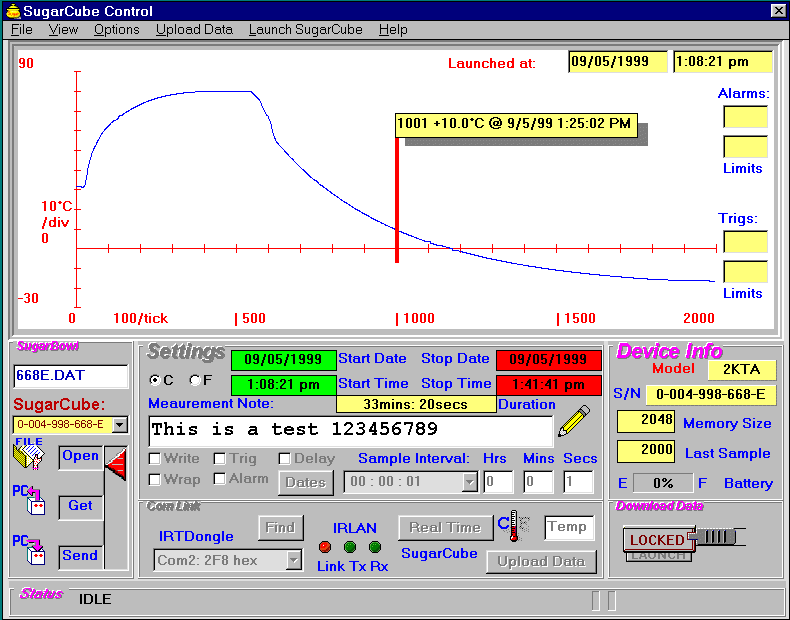Toggle the Wrap checkbox
Viewport: 790px width, 620px height.
[x=155, y=479]
